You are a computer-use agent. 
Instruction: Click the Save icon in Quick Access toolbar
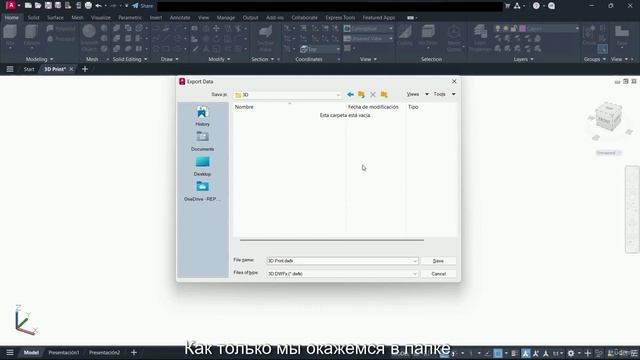(x=48, y=6)
